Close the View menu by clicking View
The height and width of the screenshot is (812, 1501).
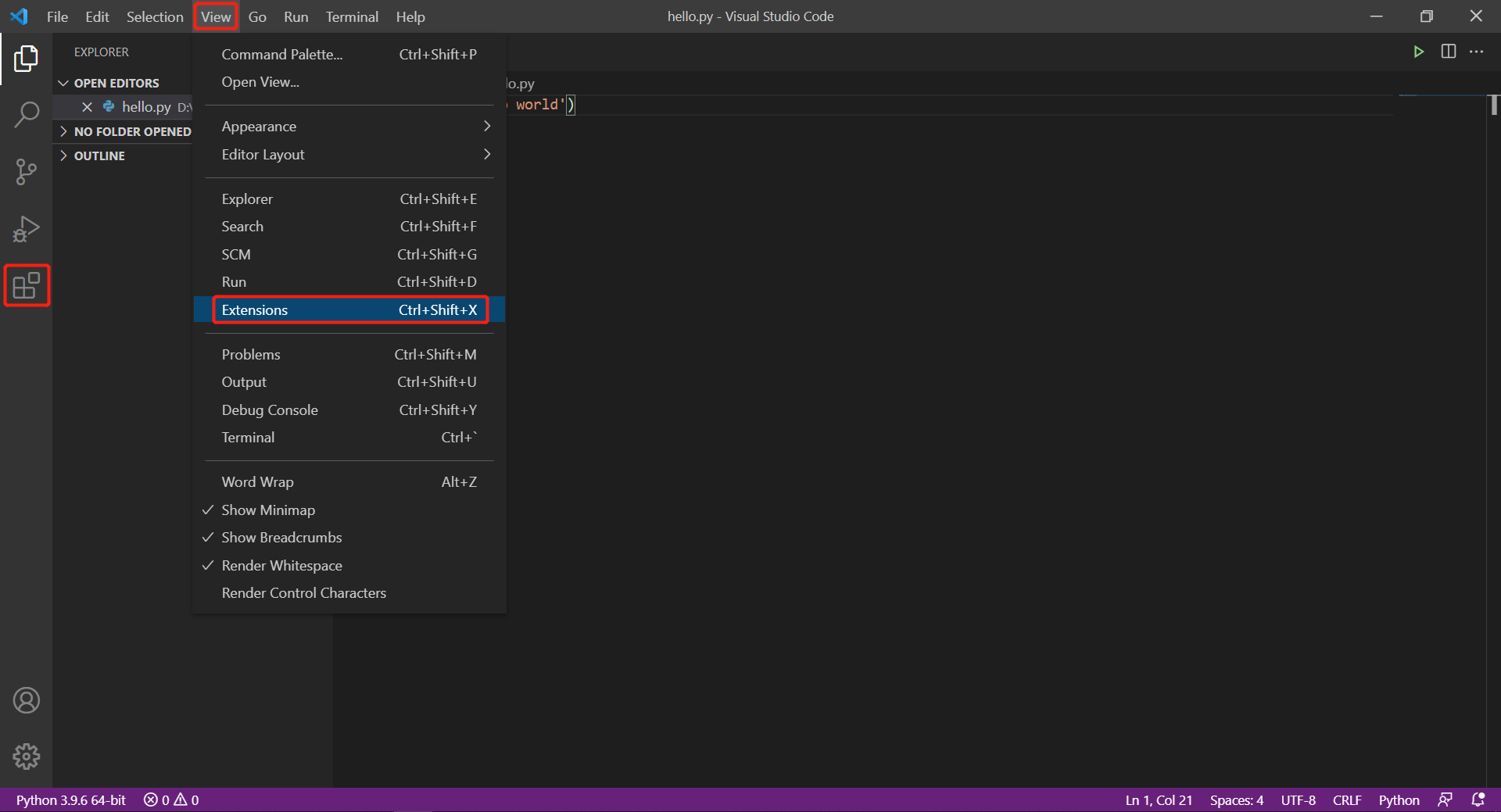[216, 16]
